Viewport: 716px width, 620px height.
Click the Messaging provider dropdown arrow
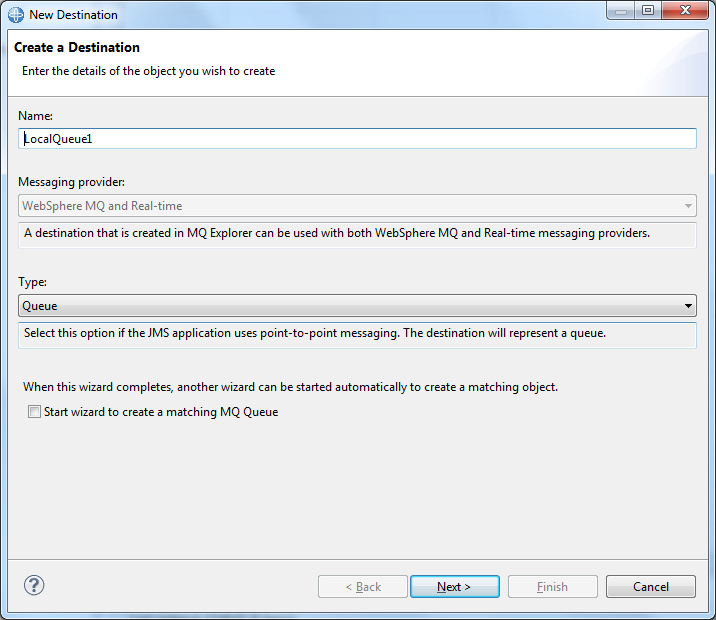tap(688, 206)
